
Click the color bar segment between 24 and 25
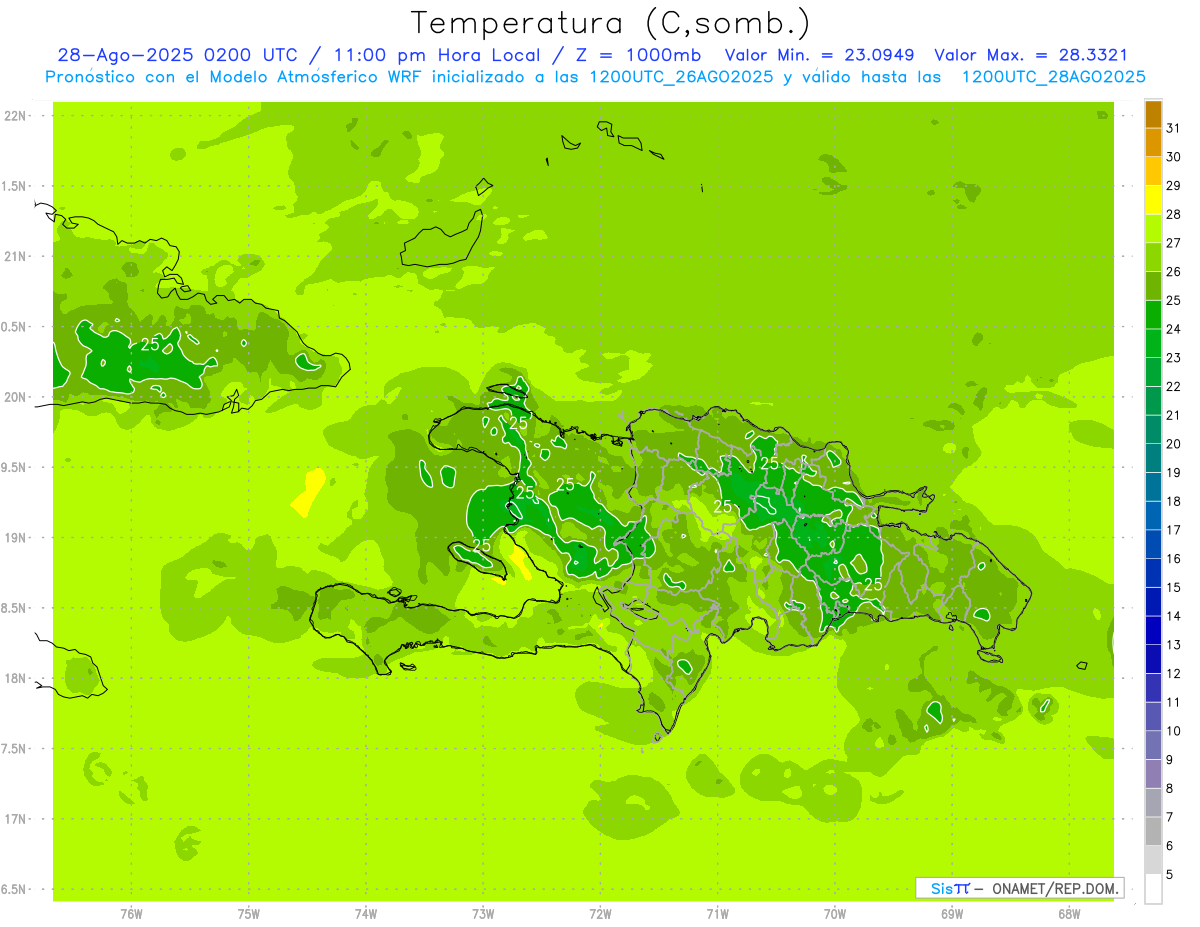click(x=1153, y=315)
